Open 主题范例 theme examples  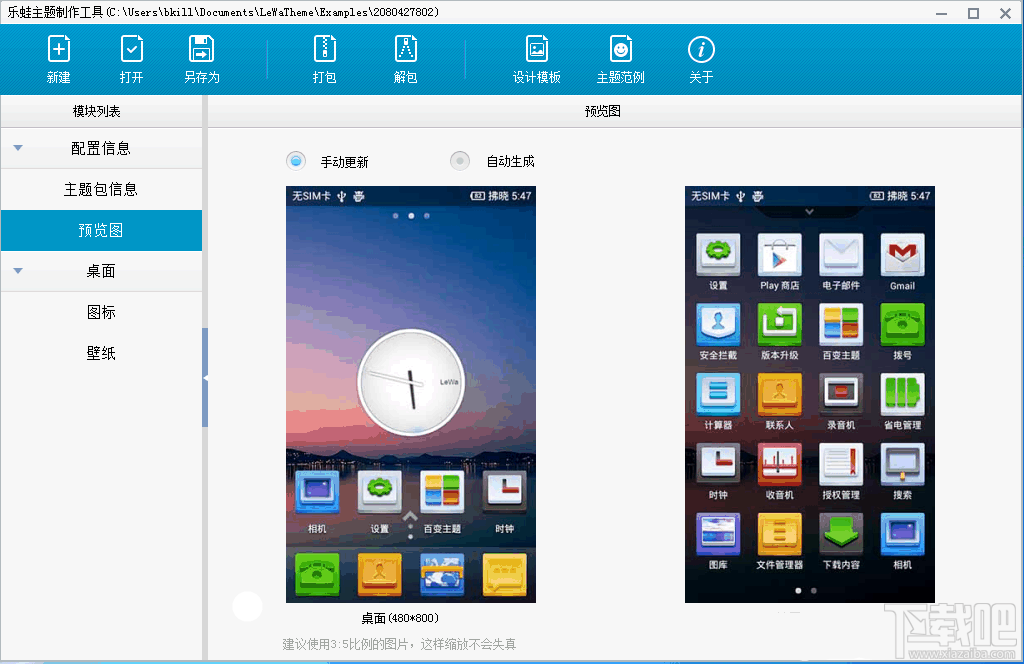[620, 59]
